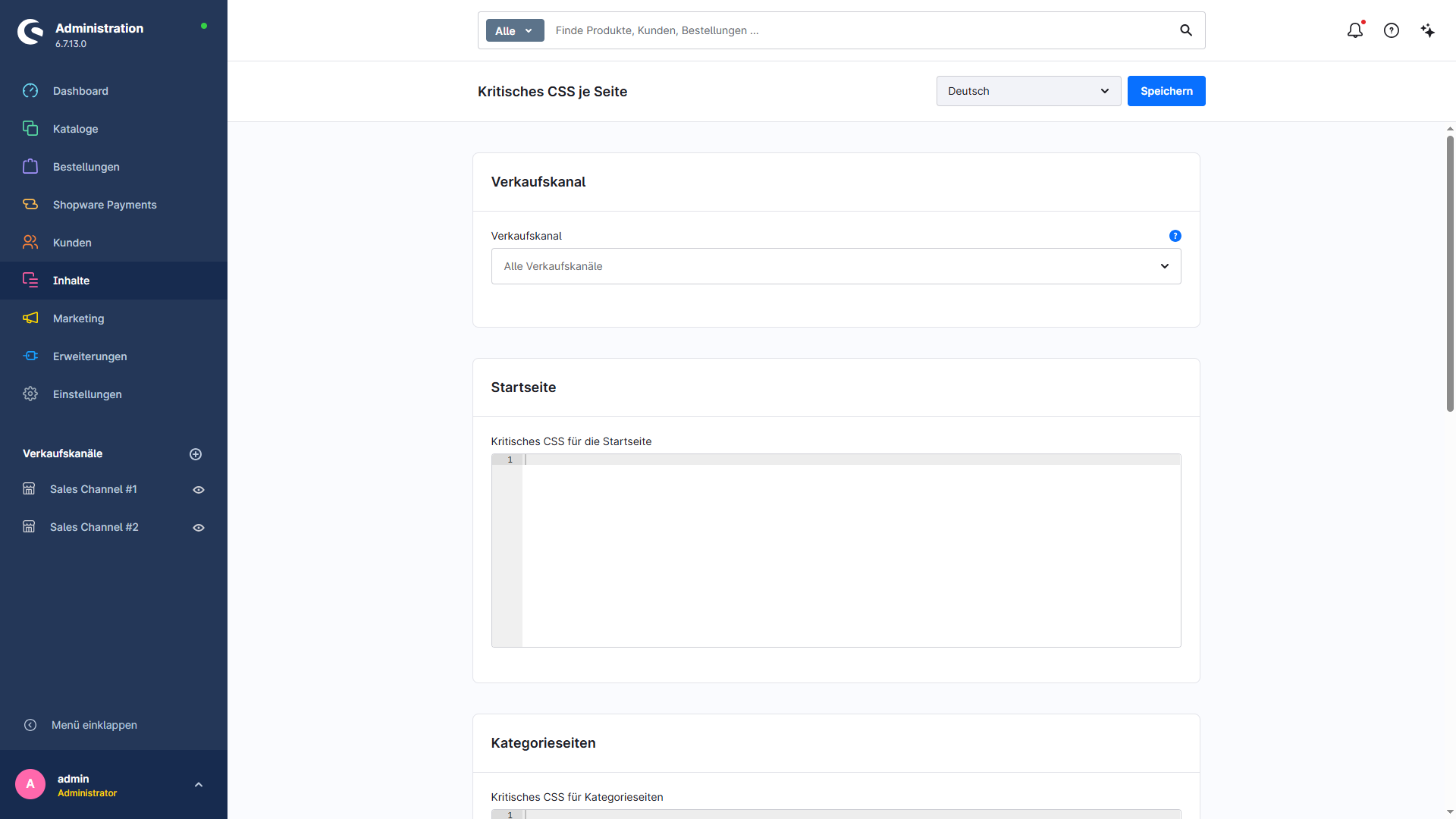Click the Verkaufskanal card heading
Viewport: 1456px width, 819px height.
click(538, 182)
